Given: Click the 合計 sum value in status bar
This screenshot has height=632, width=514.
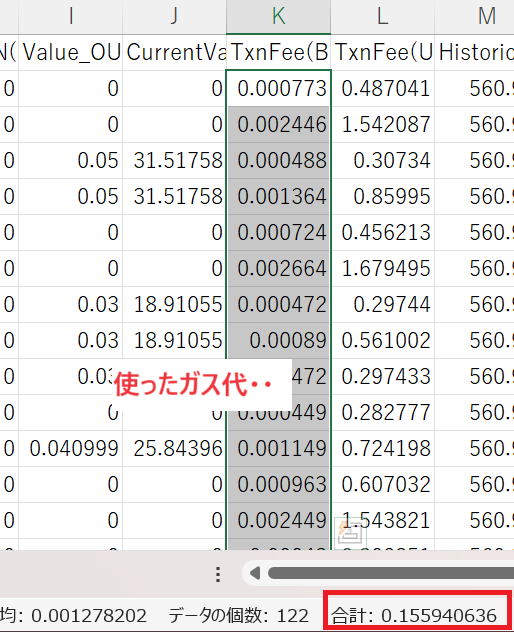Looking at the screenshot, I should [x=414, y=615].
